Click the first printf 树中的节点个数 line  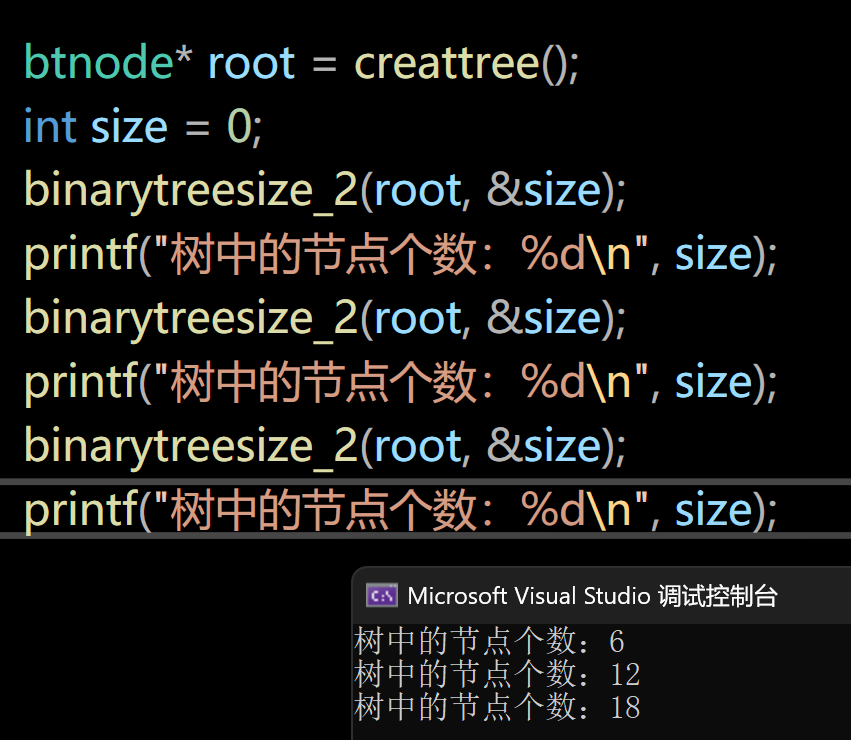tap(401, 255)
